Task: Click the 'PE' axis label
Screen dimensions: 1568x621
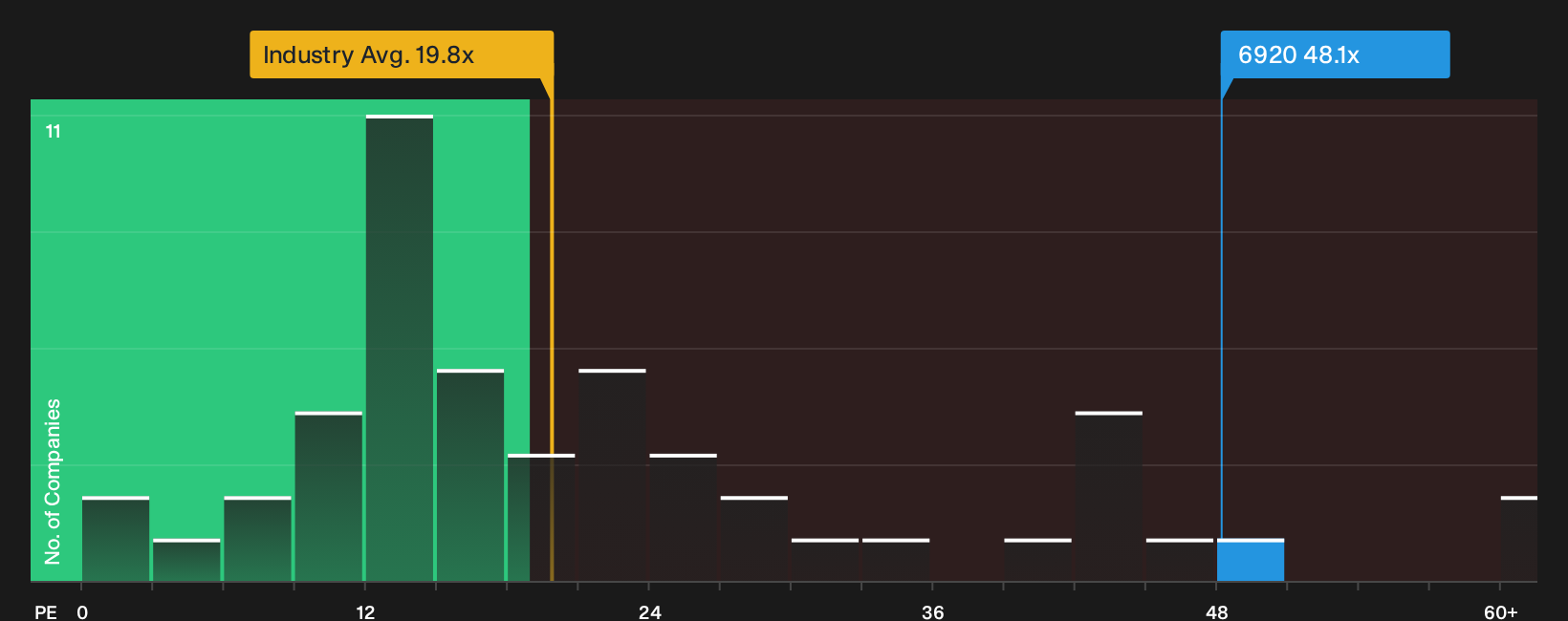Action: click(x=46, y=611)
